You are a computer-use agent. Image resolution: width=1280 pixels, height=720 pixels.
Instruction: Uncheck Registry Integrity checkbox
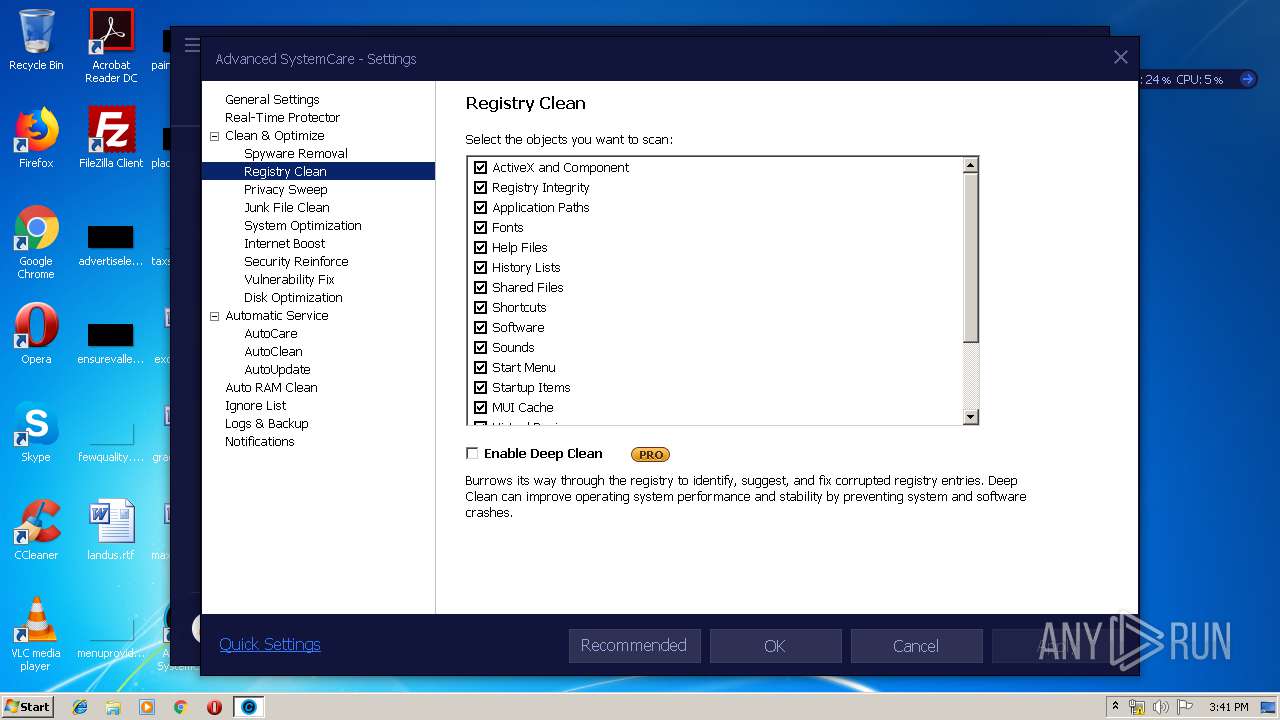pos(480,187)
